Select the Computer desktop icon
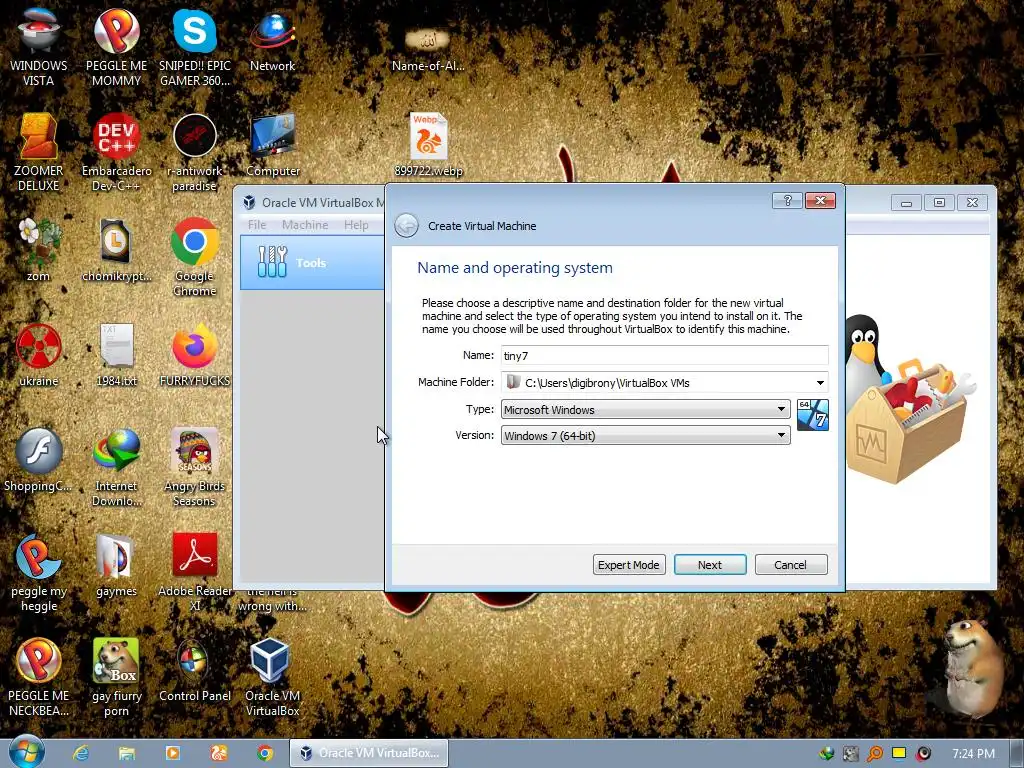Screen dimensions: 1024x768 point(272,145)
